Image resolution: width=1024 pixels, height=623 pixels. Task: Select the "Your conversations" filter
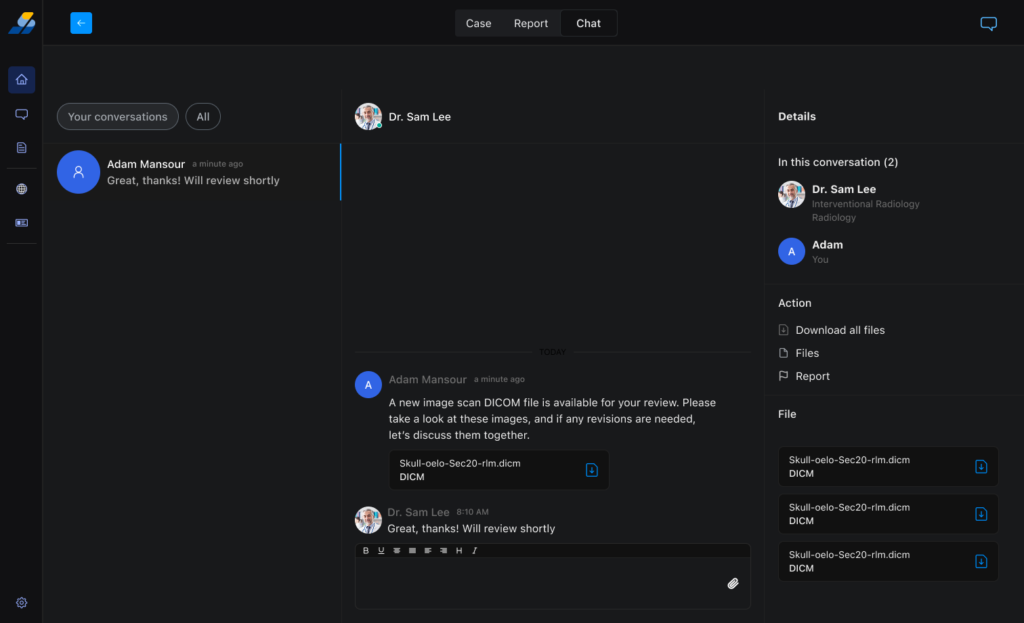point(118,117)
